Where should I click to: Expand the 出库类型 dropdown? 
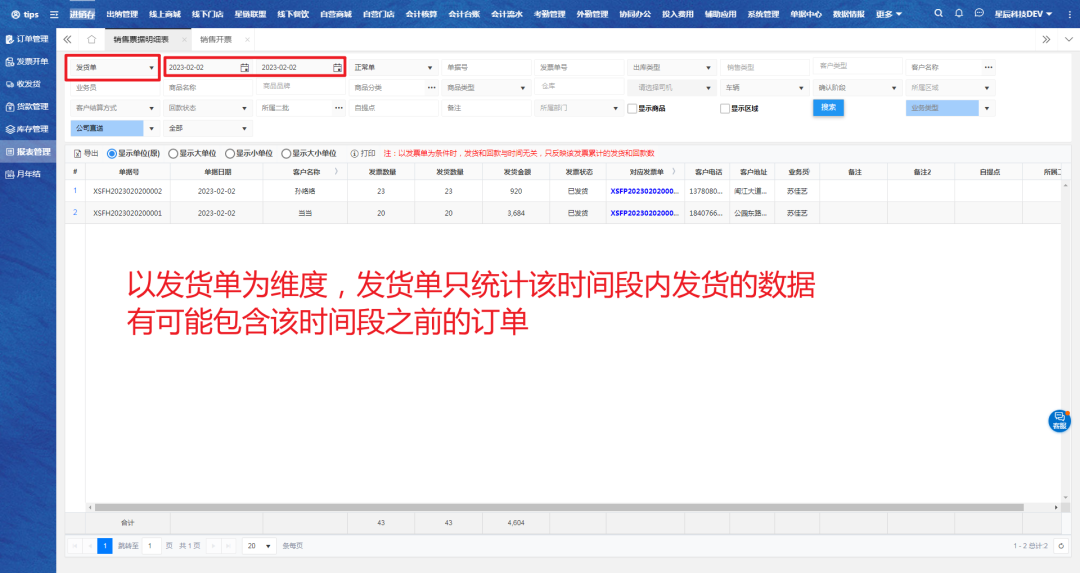tap(708, 67)
